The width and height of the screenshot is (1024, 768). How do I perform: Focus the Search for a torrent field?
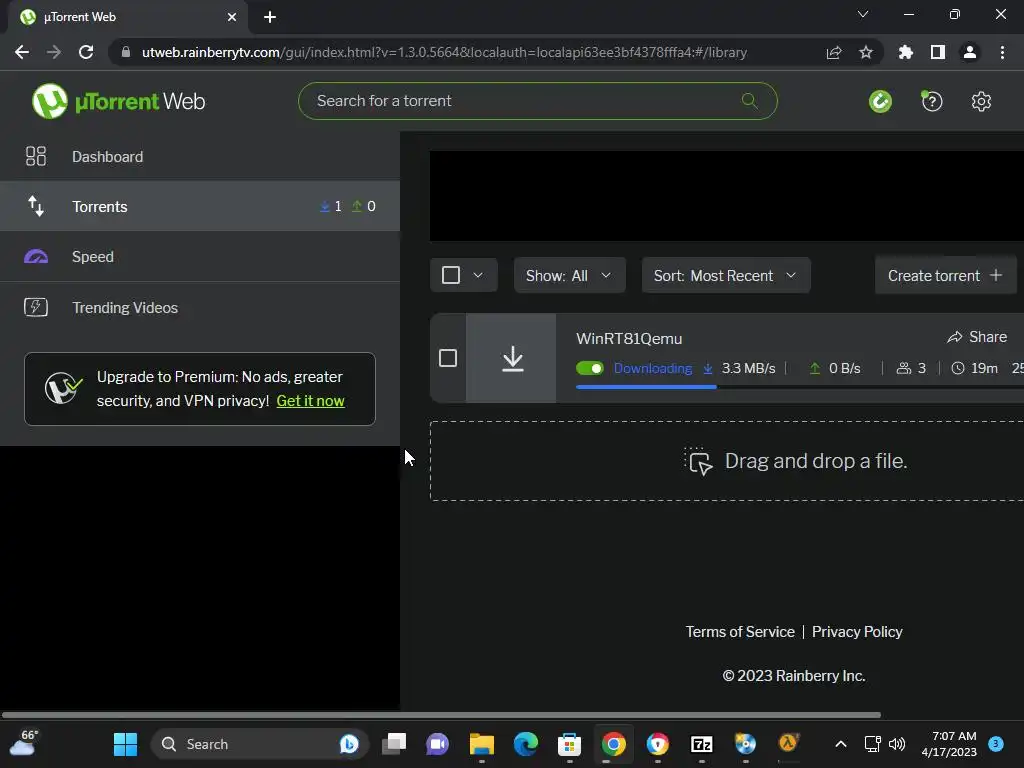[537, 101]
